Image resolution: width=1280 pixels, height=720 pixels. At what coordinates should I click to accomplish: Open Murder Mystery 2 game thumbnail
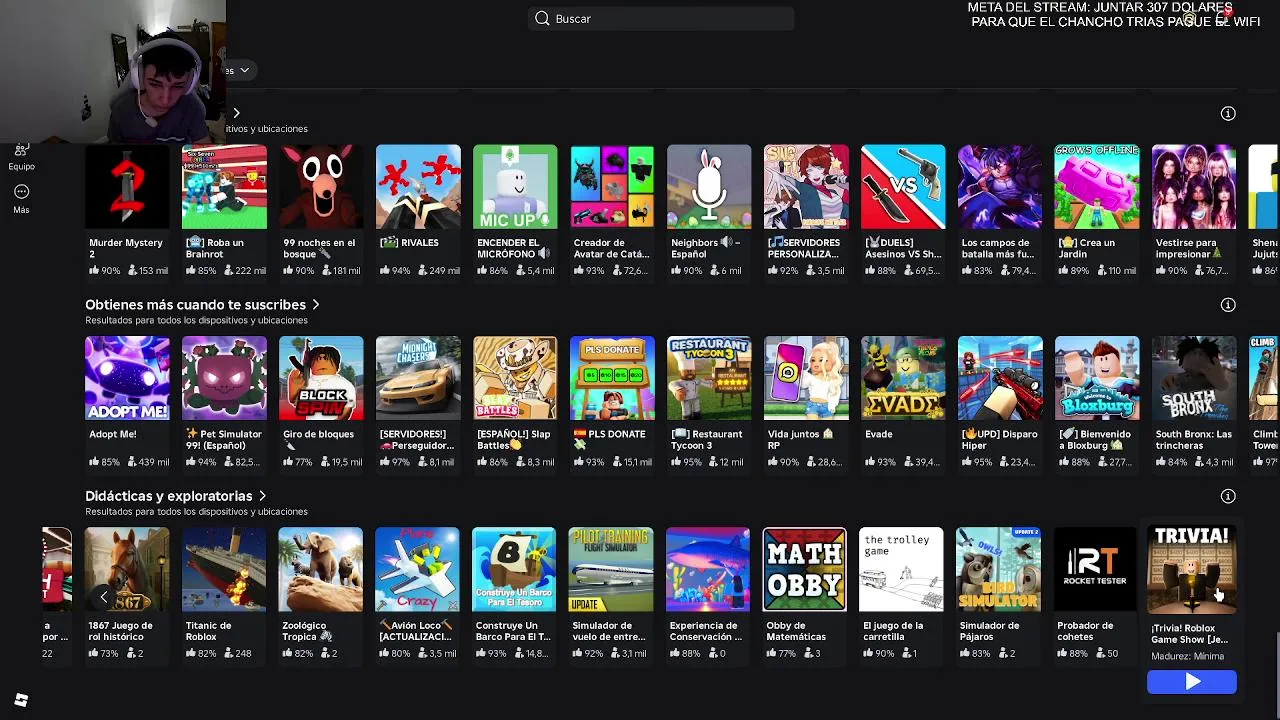(127, 187)
